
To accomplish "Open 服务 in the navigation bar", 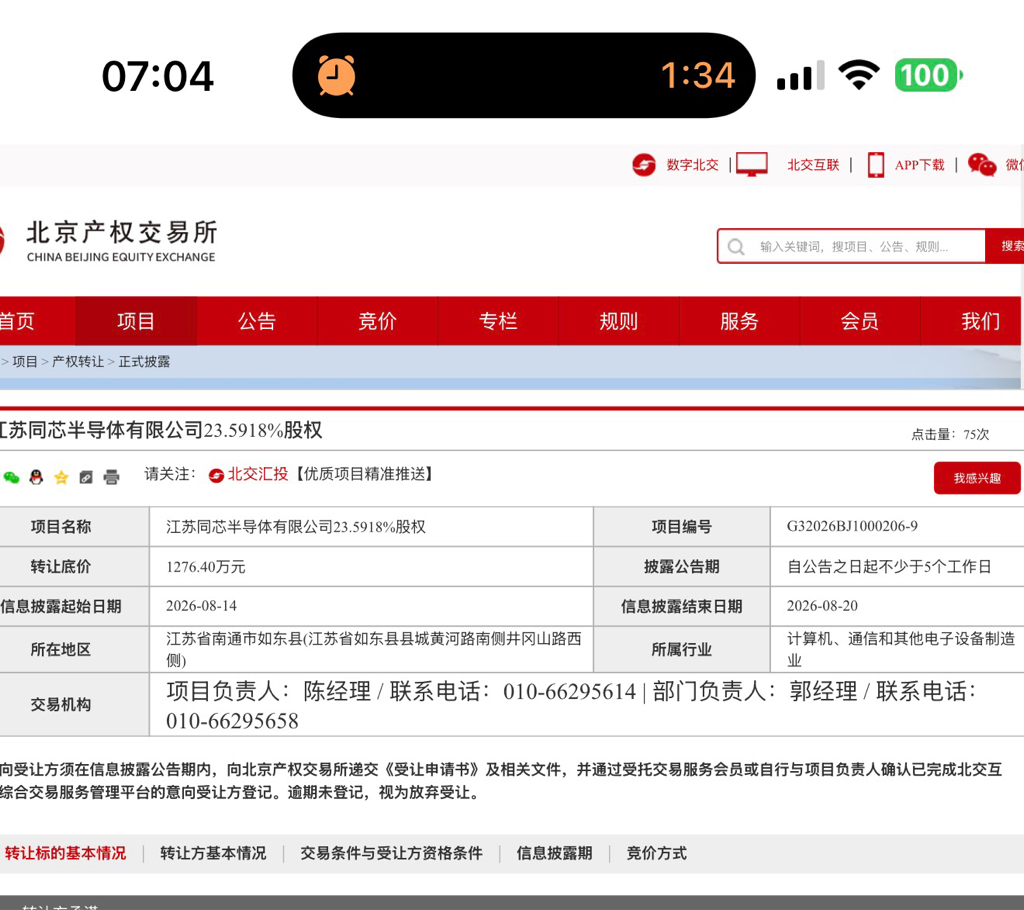I will (x=739, y=321).
